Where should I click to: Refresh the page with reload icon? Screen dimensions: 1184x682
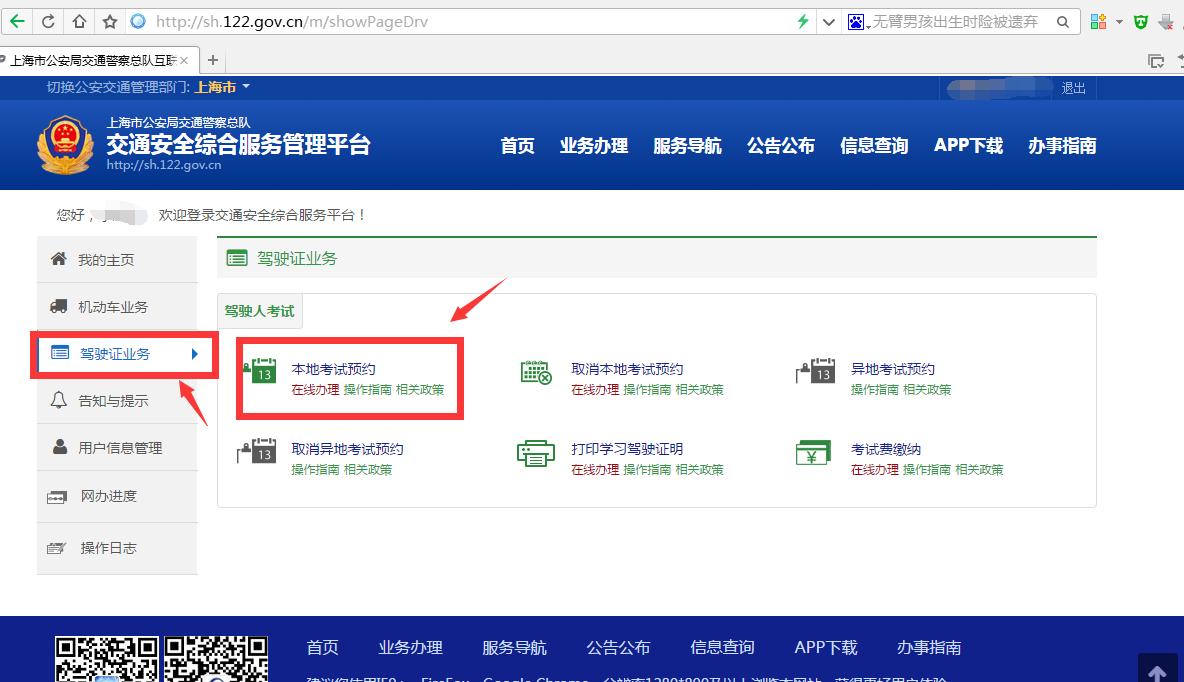pos(47,20)
